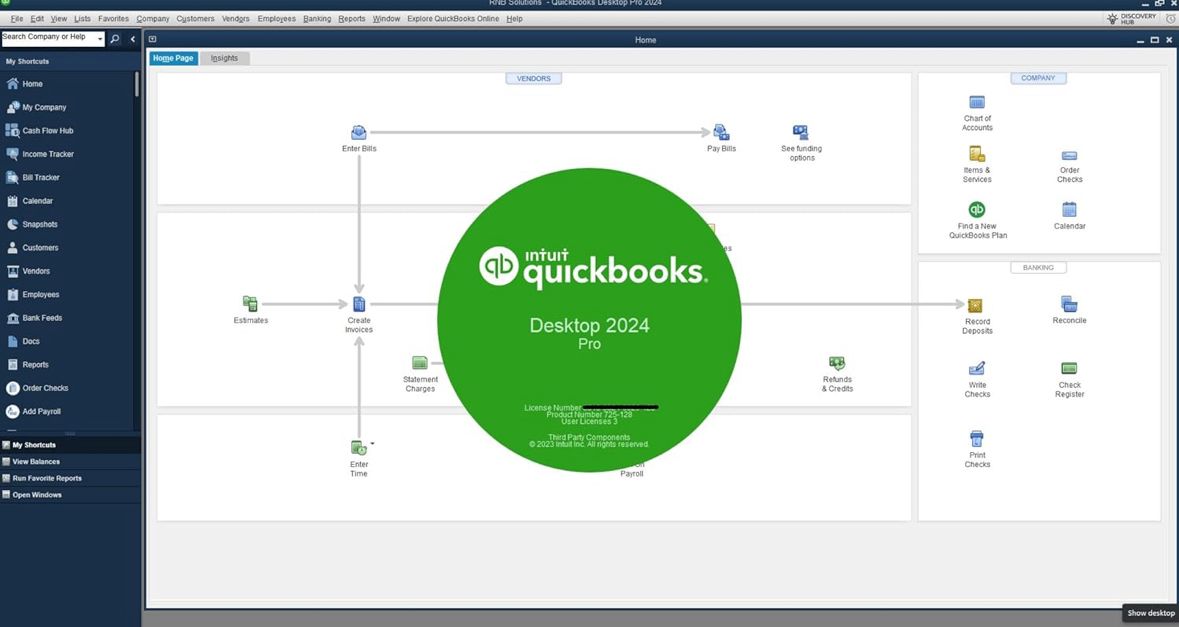Click the Refunds & Credits icon
1179x627 pixels.
(x=837, y=364)
